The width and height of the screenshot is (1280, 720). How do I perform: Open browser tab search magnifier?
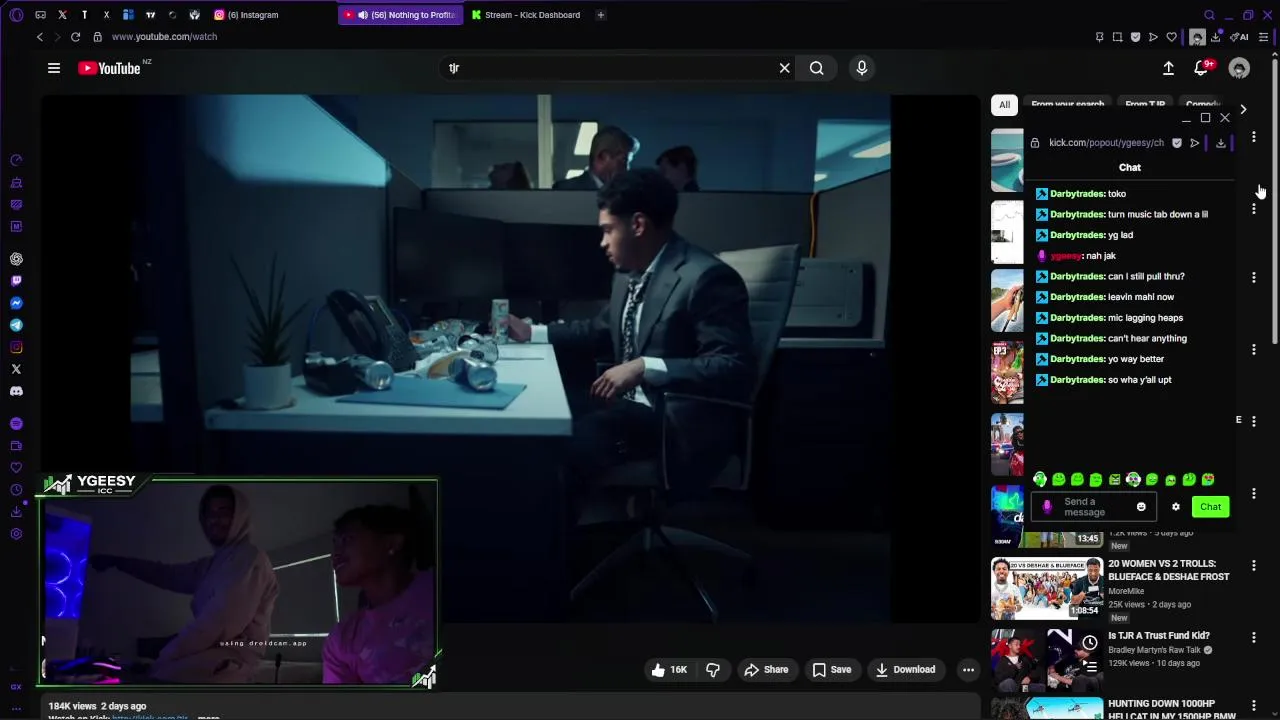(x=1209, y=15)
